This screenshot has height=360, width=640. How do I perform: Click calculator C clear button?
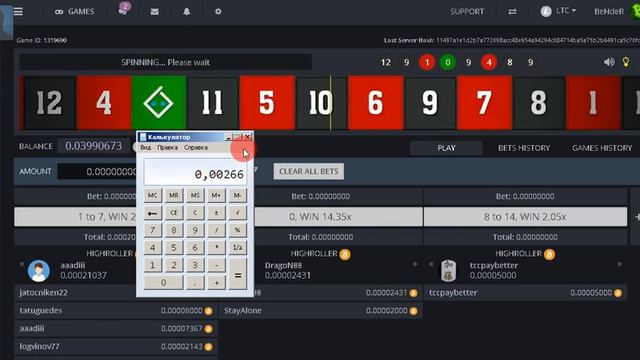pyautogui.click(x=195, y=213)
